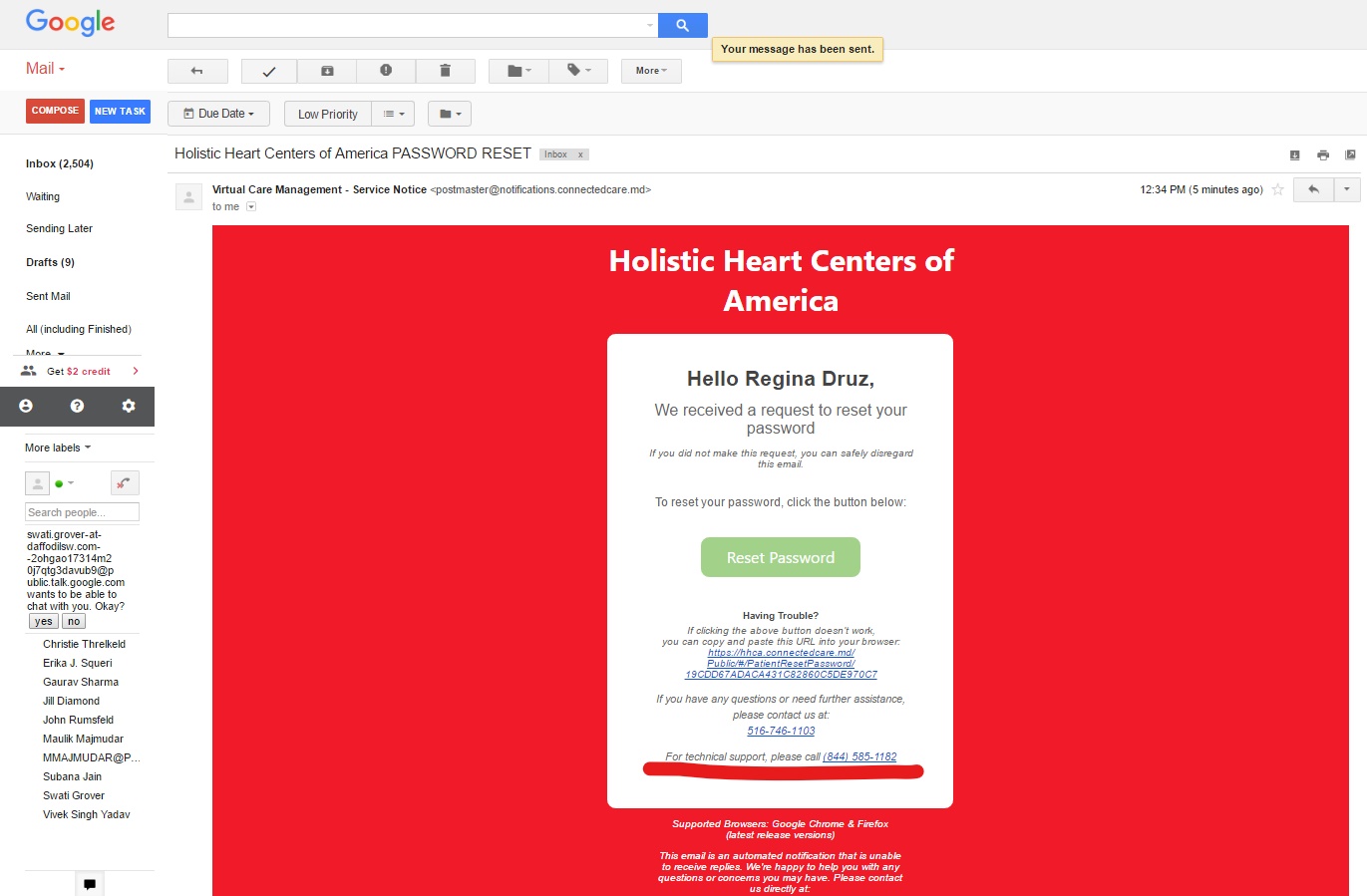Click the Inbox label tag on subject
1367x896 pixels.
[x=555, y=154]
